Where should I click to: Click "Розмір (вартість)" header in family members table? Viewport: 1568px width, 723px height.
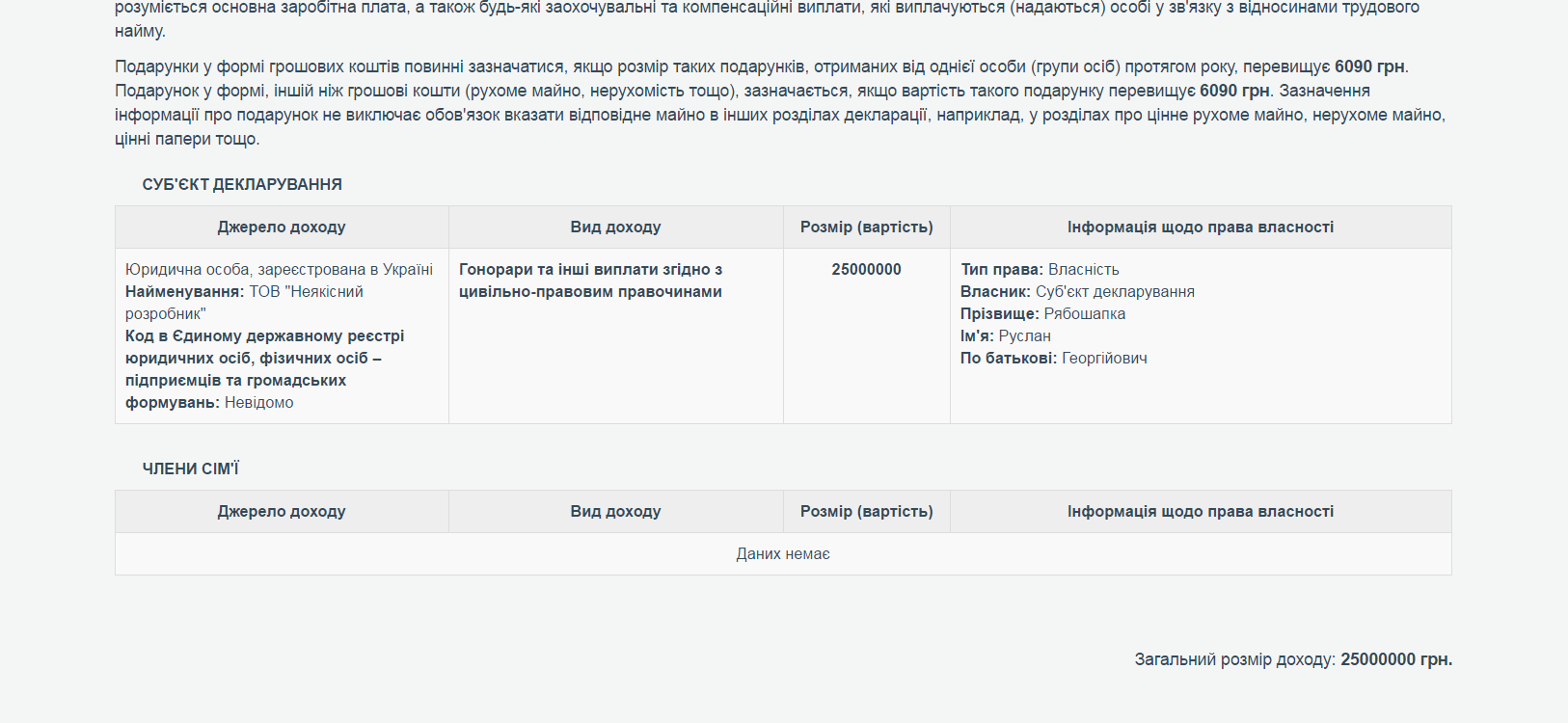tap(866, 512)
